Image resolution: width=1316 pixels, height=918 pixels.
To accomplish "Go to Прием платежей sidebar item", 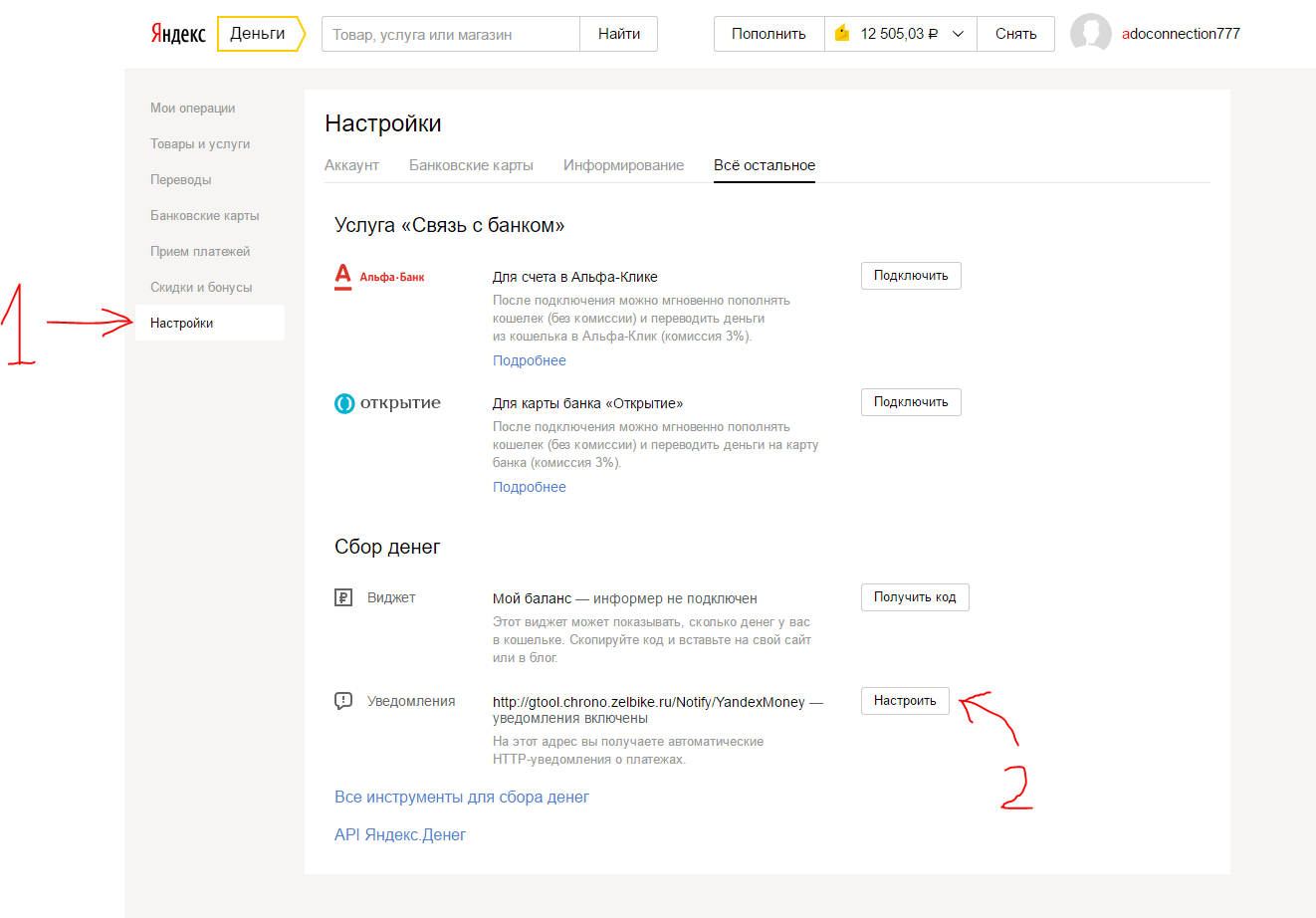I will [200, 251].
